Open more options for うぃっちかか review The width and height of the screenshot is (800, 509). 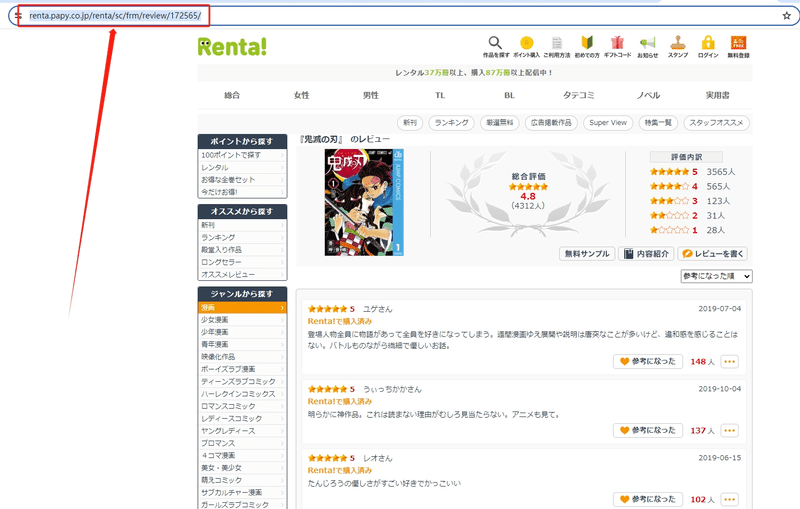tap(730, 430)
